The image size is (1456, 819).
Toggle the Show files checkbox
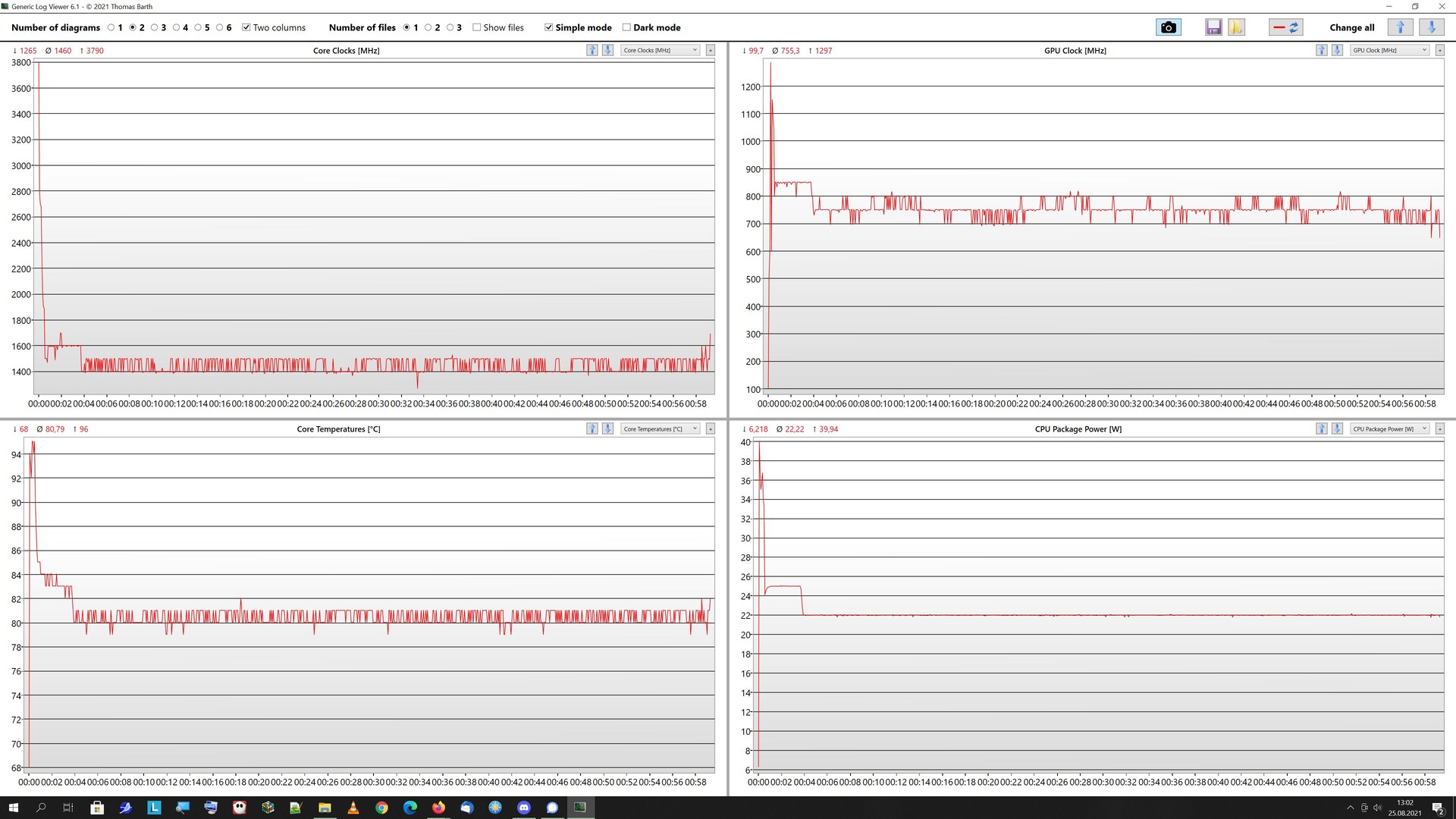476,27
